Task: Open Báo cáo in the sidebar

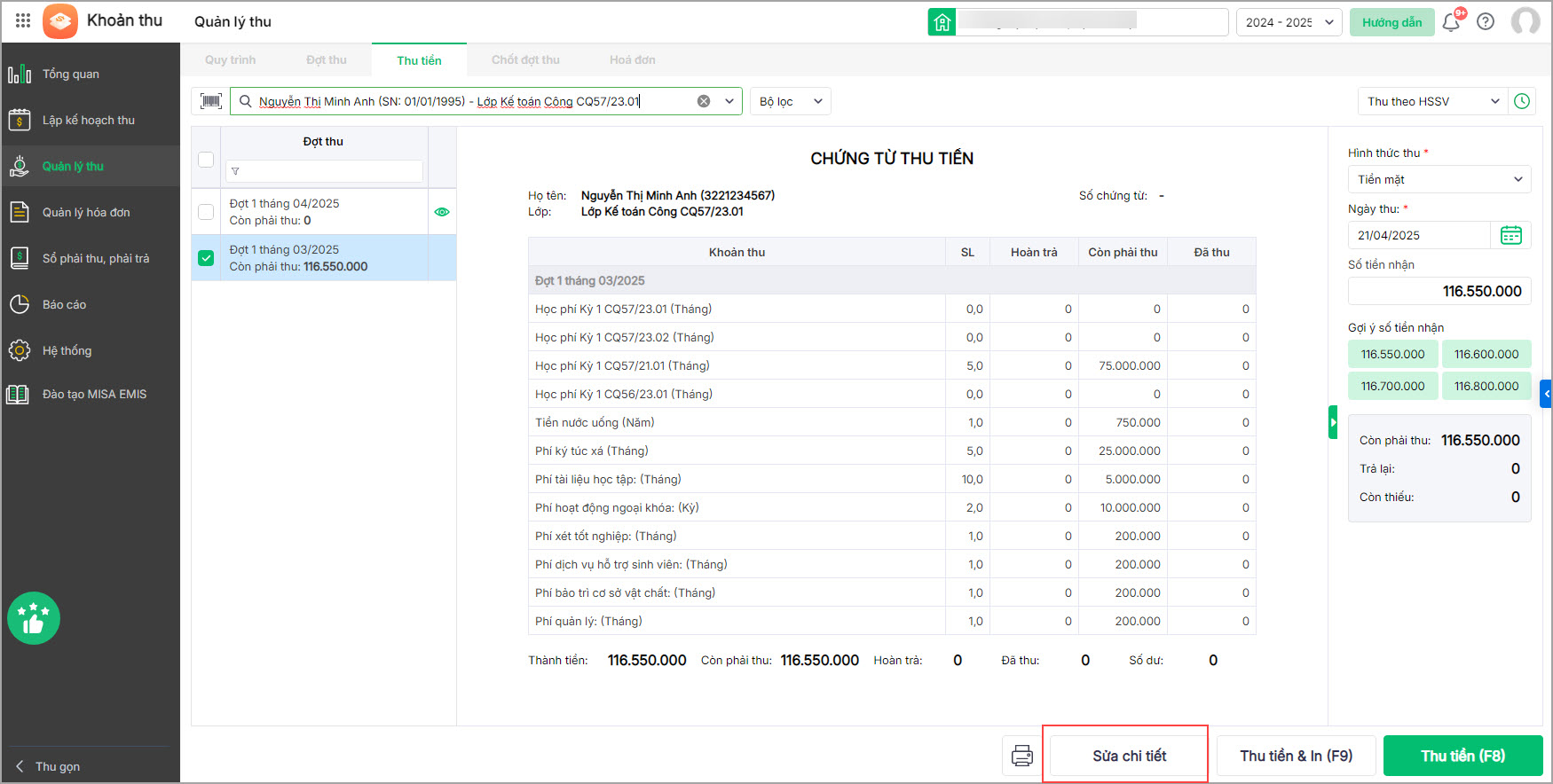Action: pyautogui.click(x=64, y=304)
